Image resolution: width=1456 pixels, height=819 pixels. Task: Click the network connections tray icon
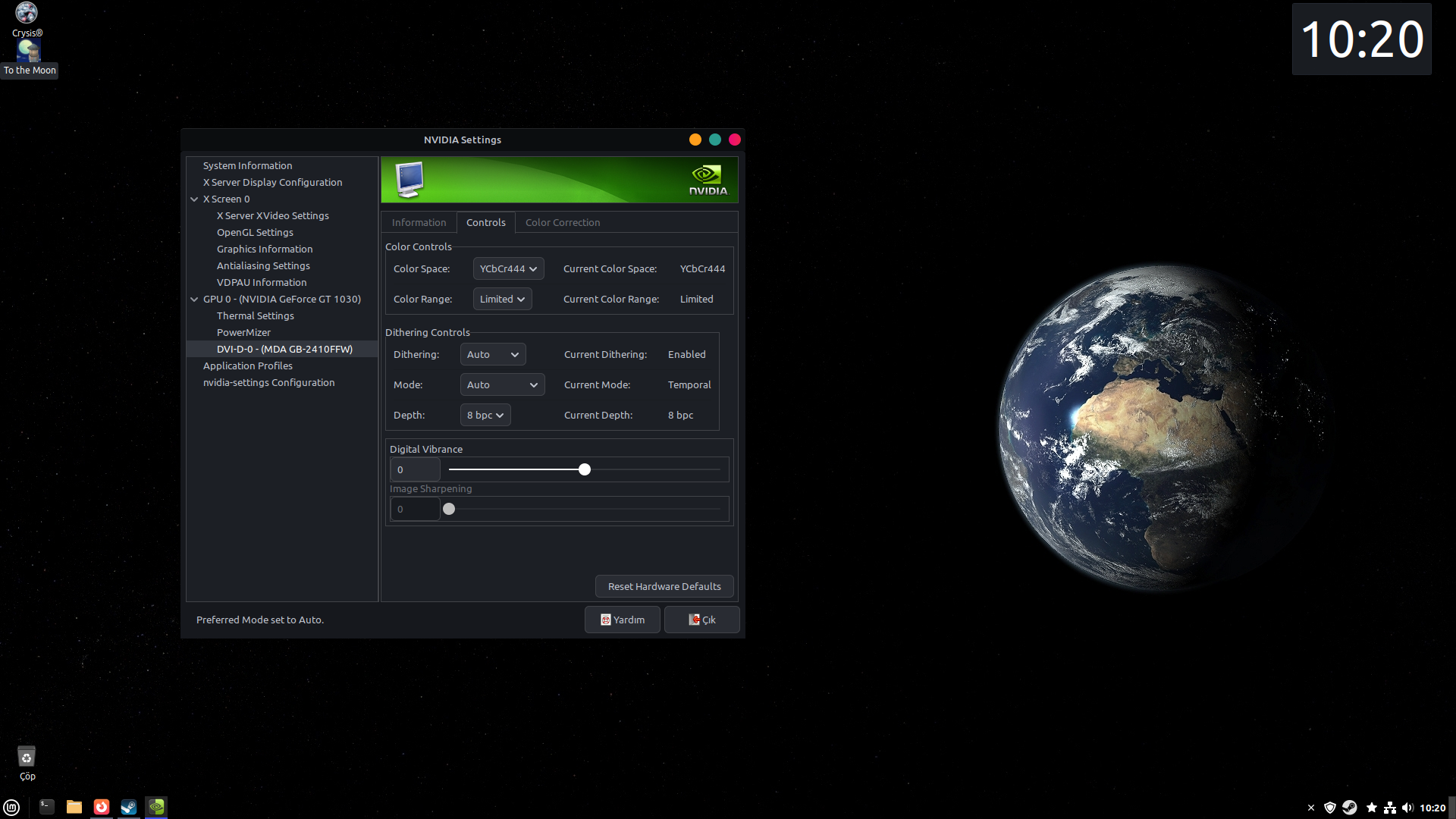[x=1389, y=808]
